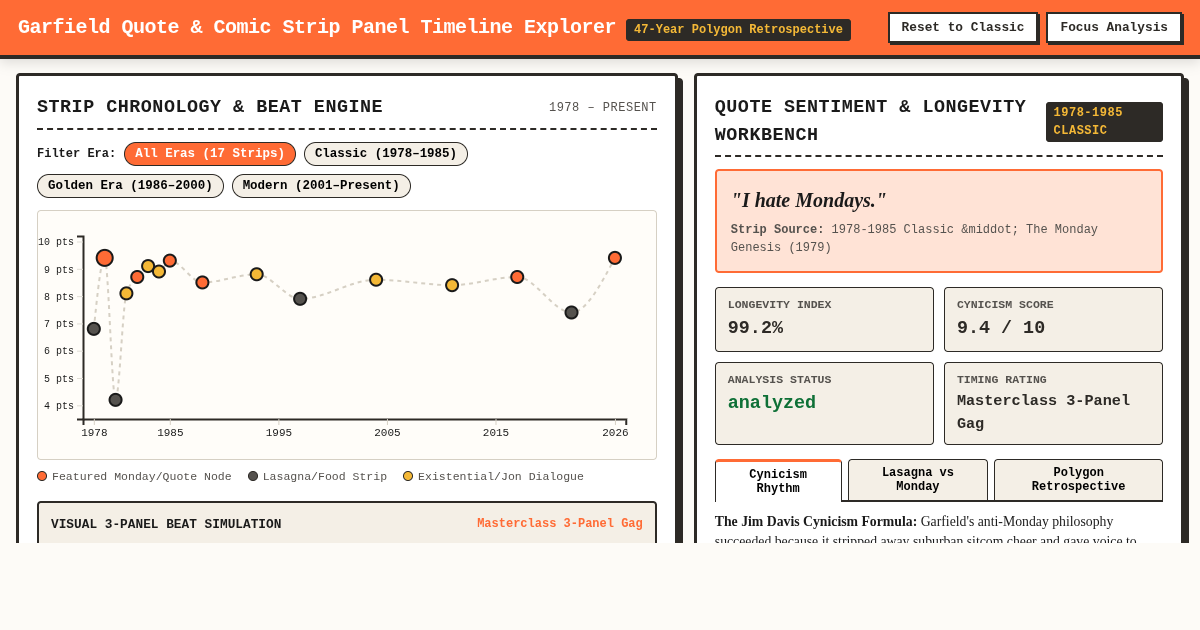Select the dark node near 2022

pos(572,313)
